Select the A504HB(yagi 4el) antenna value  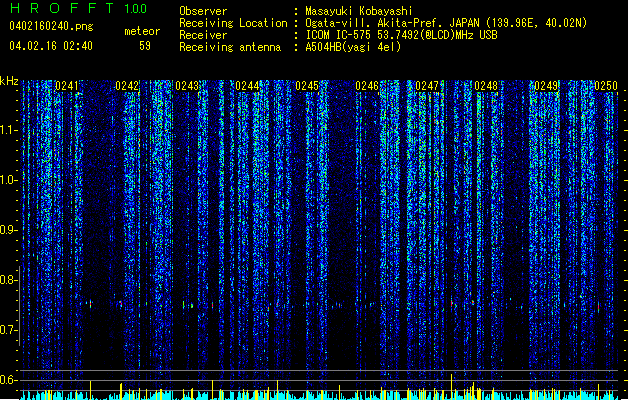[x=353, y=47]
